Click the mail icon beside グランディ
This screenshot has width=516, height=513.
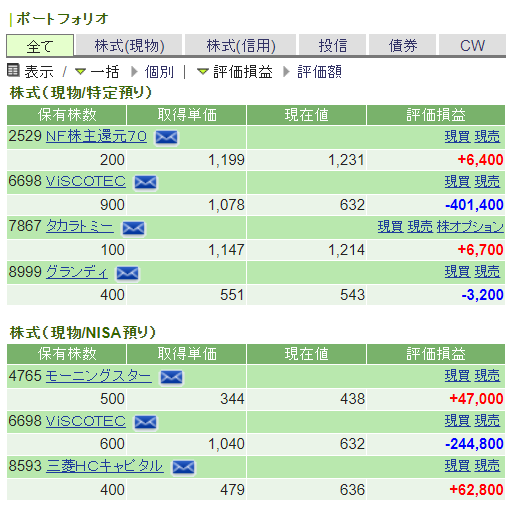coord(127,273)
